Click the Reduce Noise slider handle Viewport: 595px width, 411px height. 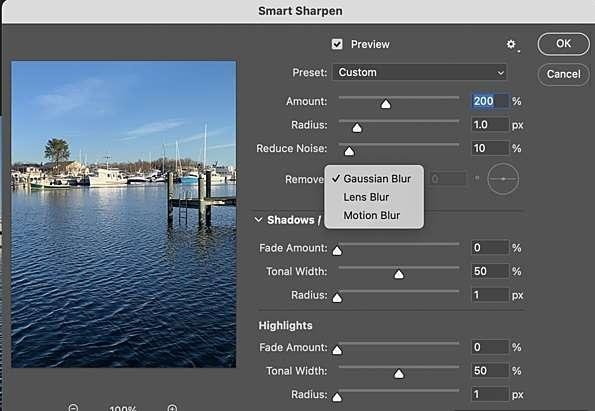[x=349, y=151]
